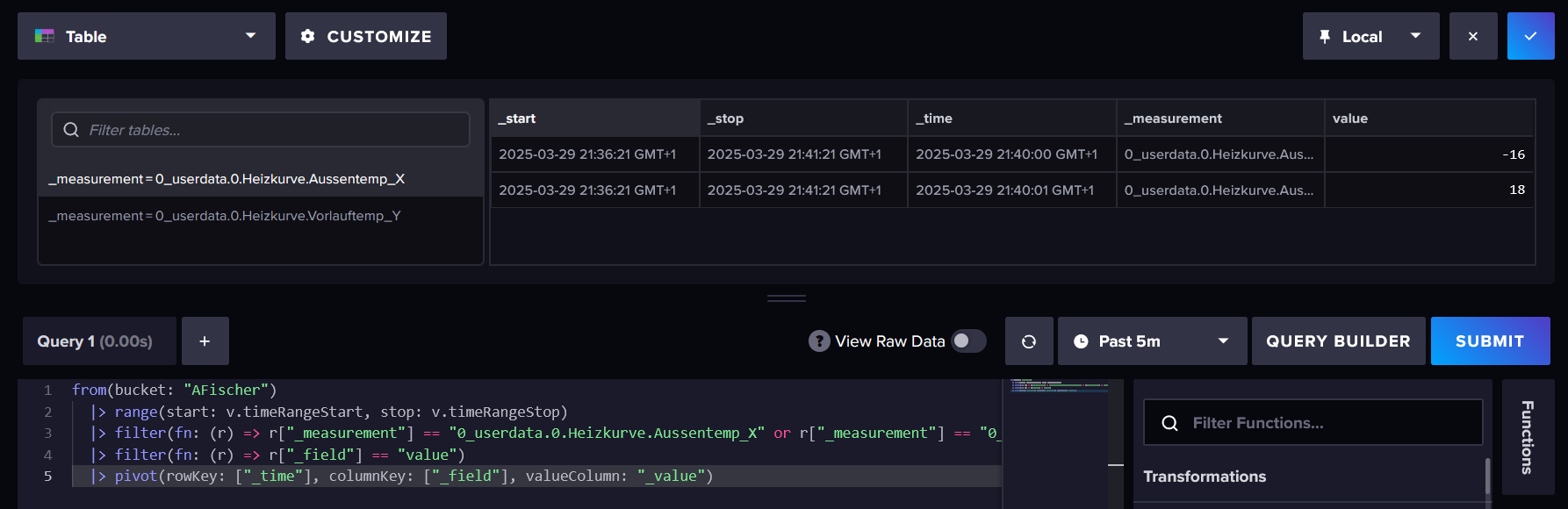This screenshot has height=509, width=1568.
Task: Select the cell with value 18
Action: point(1429,190)
